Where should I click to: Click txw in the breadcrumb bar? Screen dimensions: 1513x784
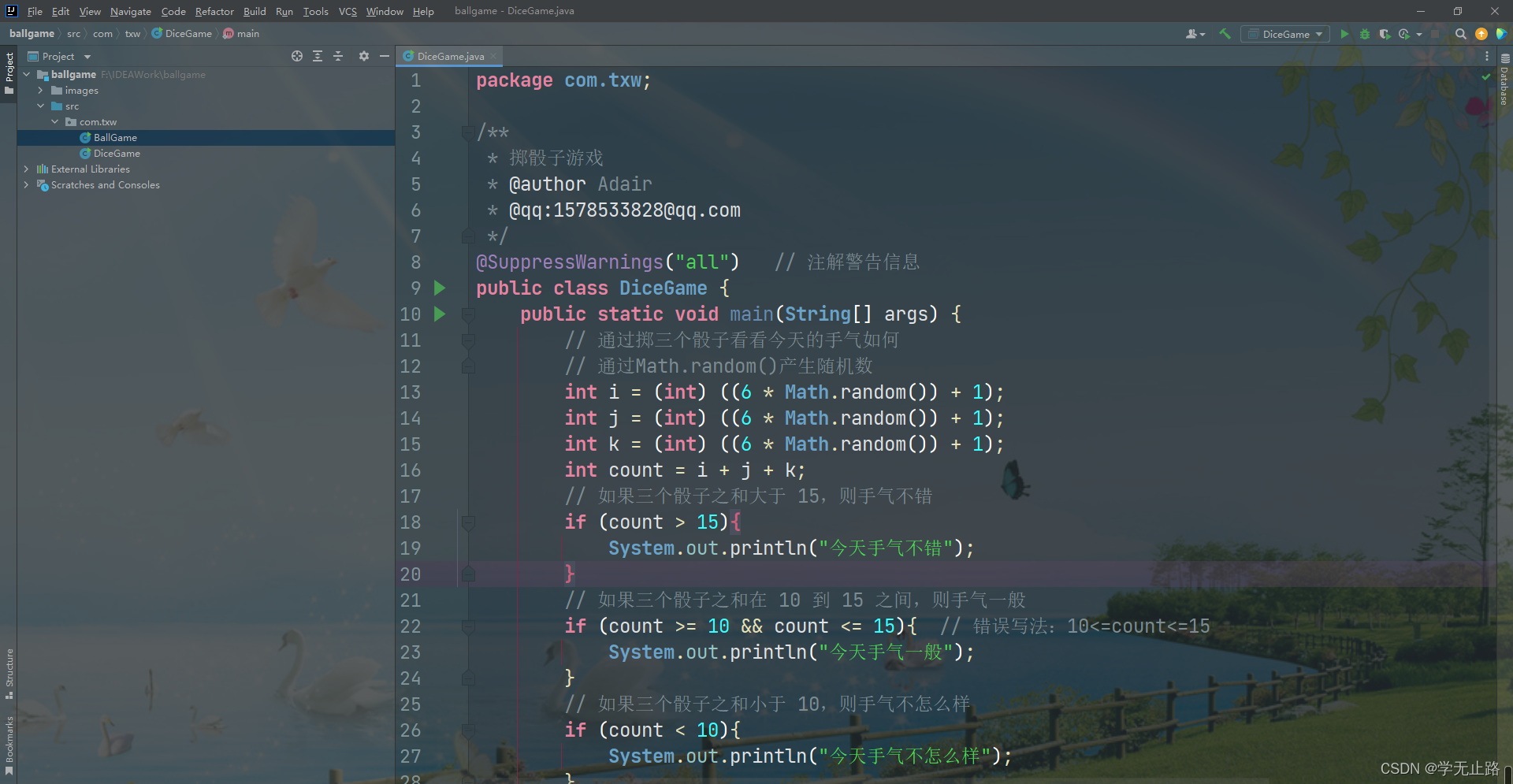point(132,33)
